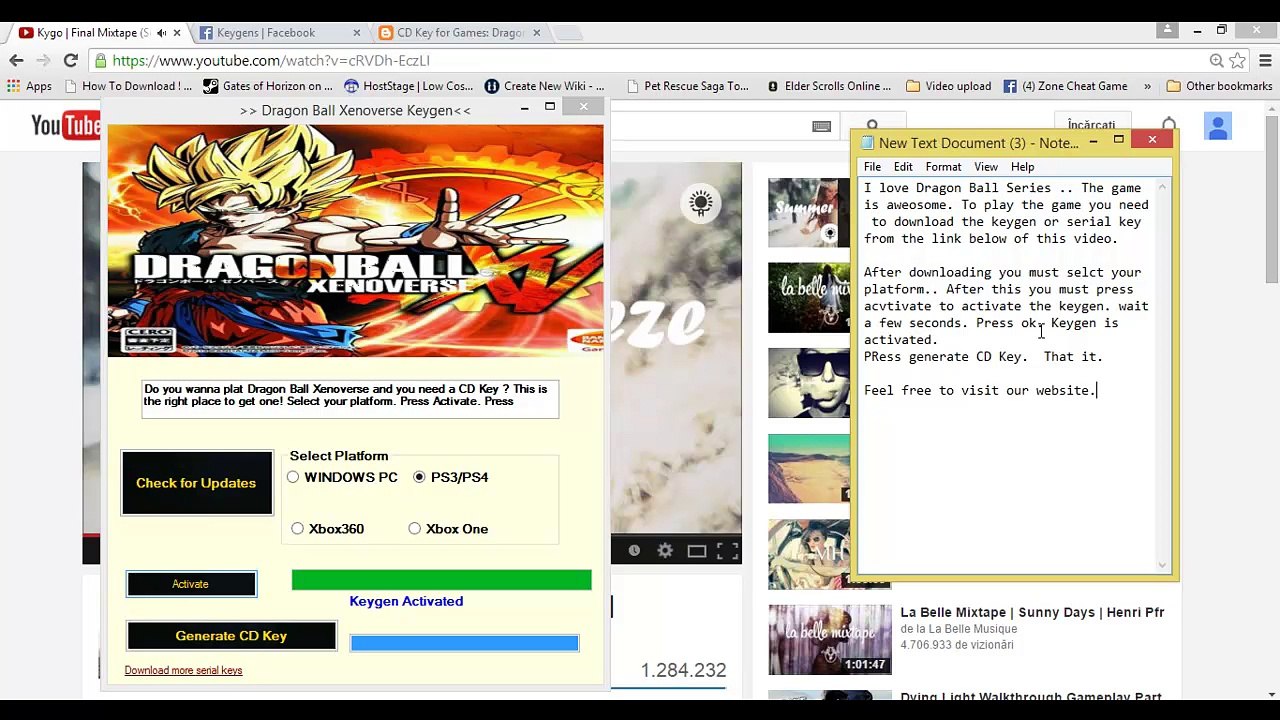This screenshot has width=1280, height=720.
Task: Open the View menu in Notepad
Action: tap(986, 167)
